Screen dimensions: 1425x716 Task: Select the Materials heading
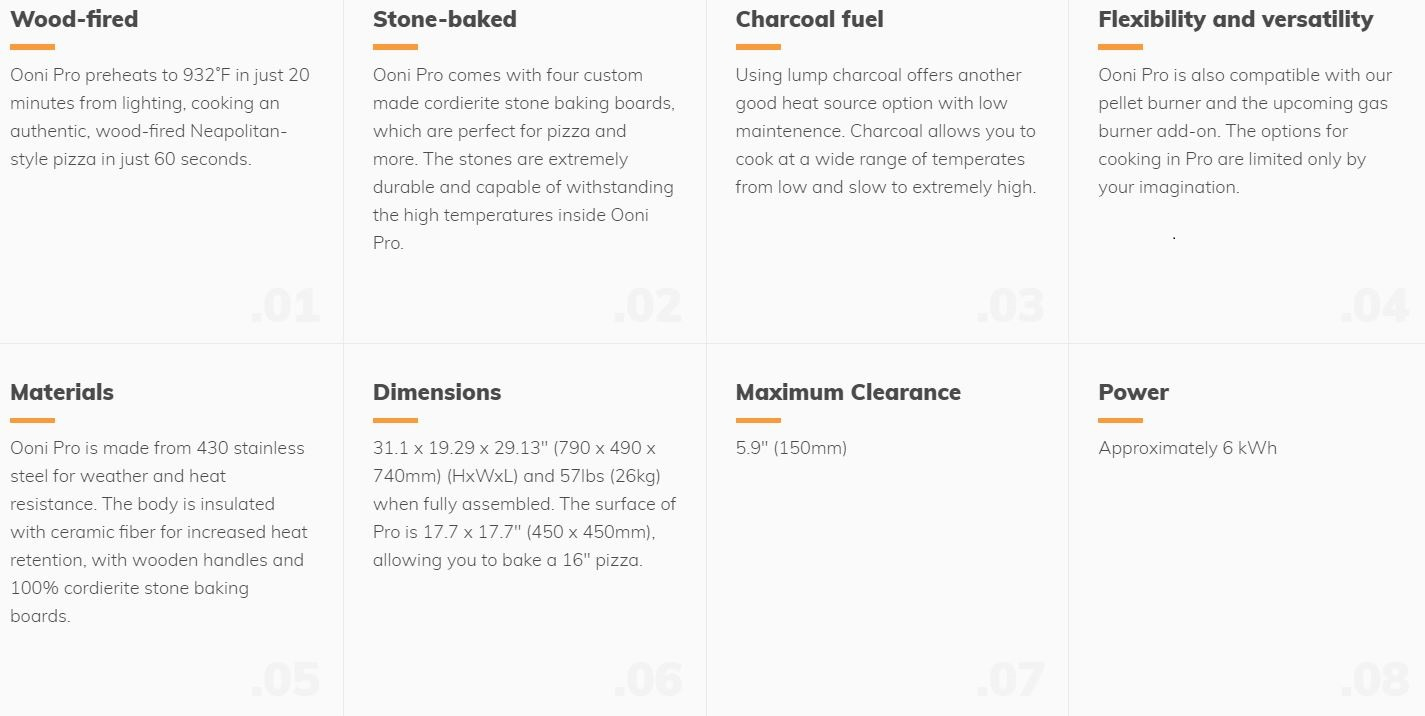(62, 392)
